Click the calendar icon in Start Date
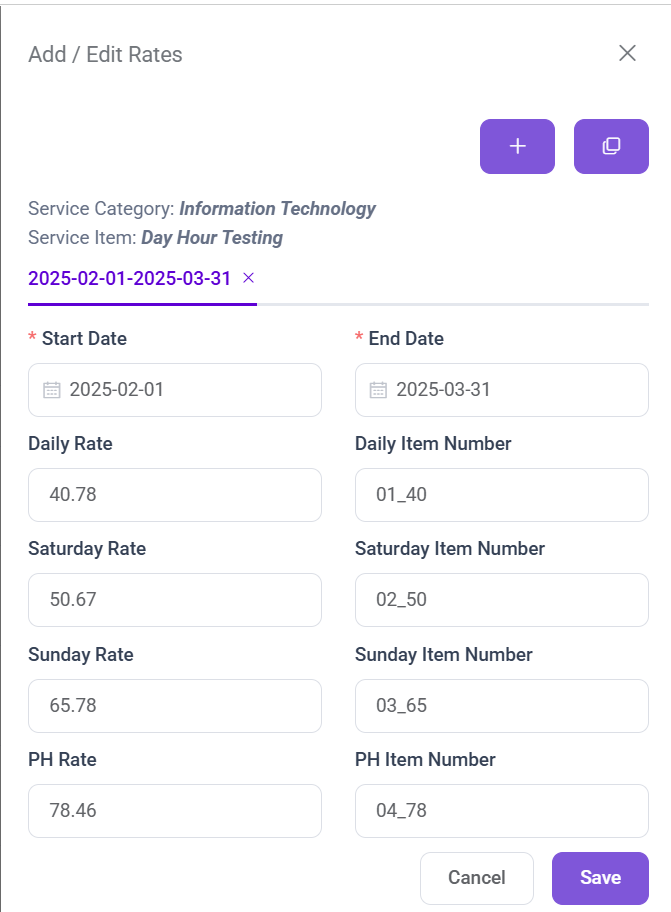 pyautogui.click(x=52, y=390)
